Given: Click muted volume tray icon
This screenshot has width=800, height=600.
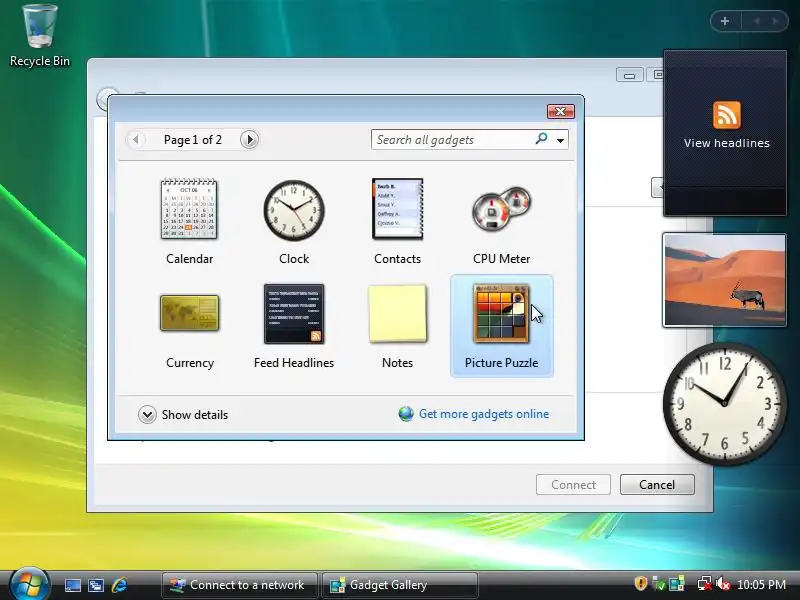Looking at the screenshot, I should (722, 583).
